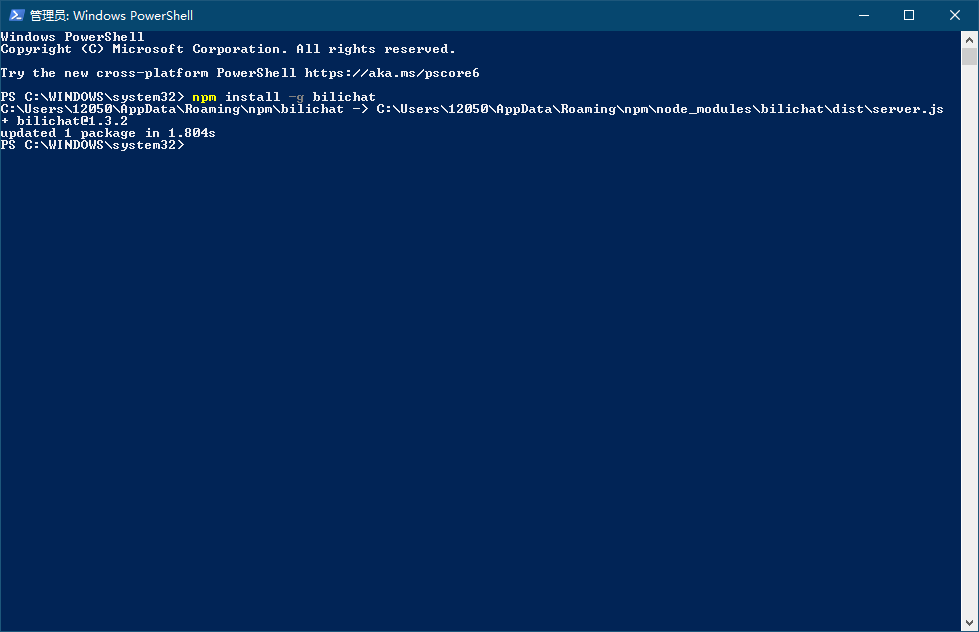This screenshot has width=979, height=632.
Task: Open the PowerShell icon system menu
Action: (16, 15)
